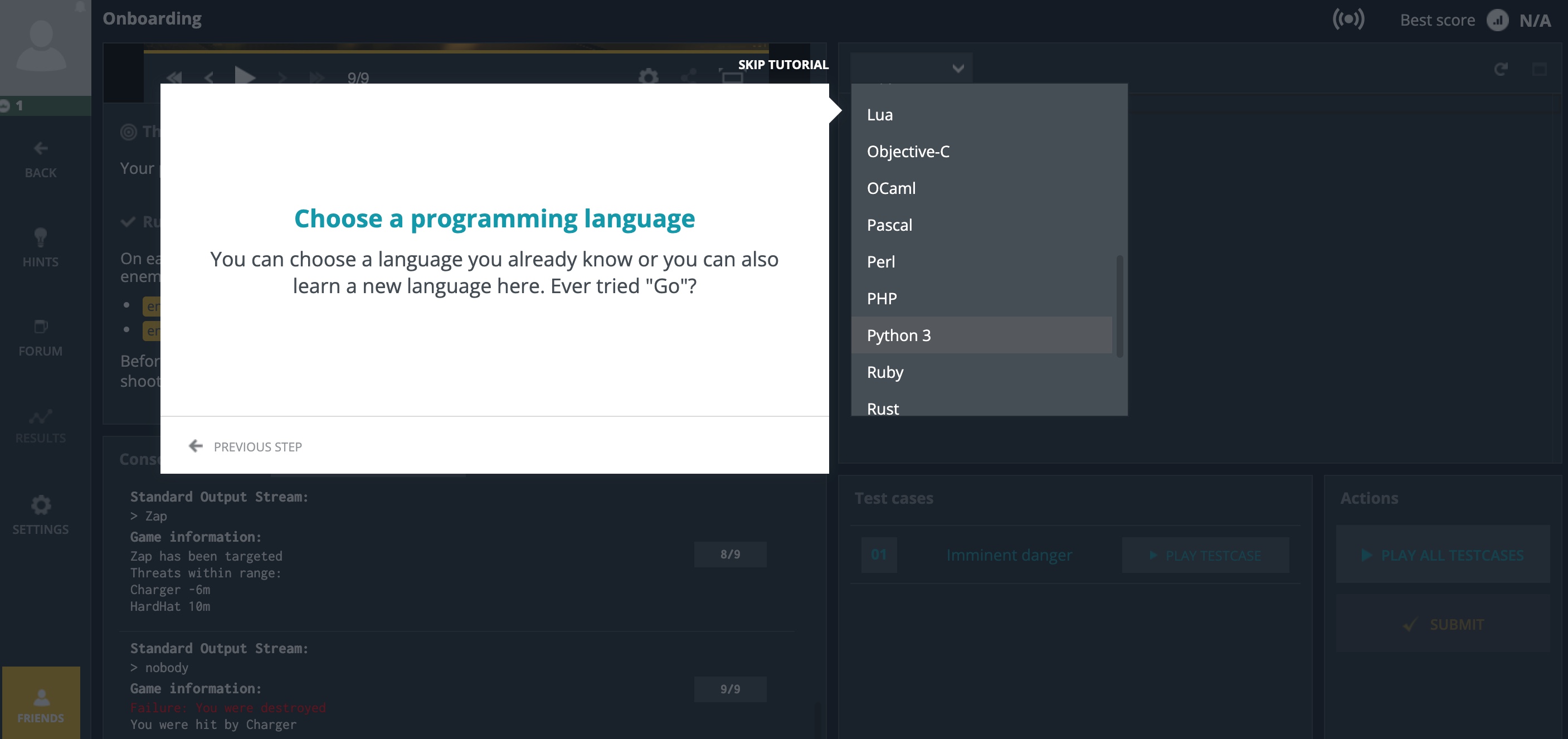Open the Settings gear in the sidebar
The width and height of the screenshot is (1568, 739).
click(x=40, y=505)
